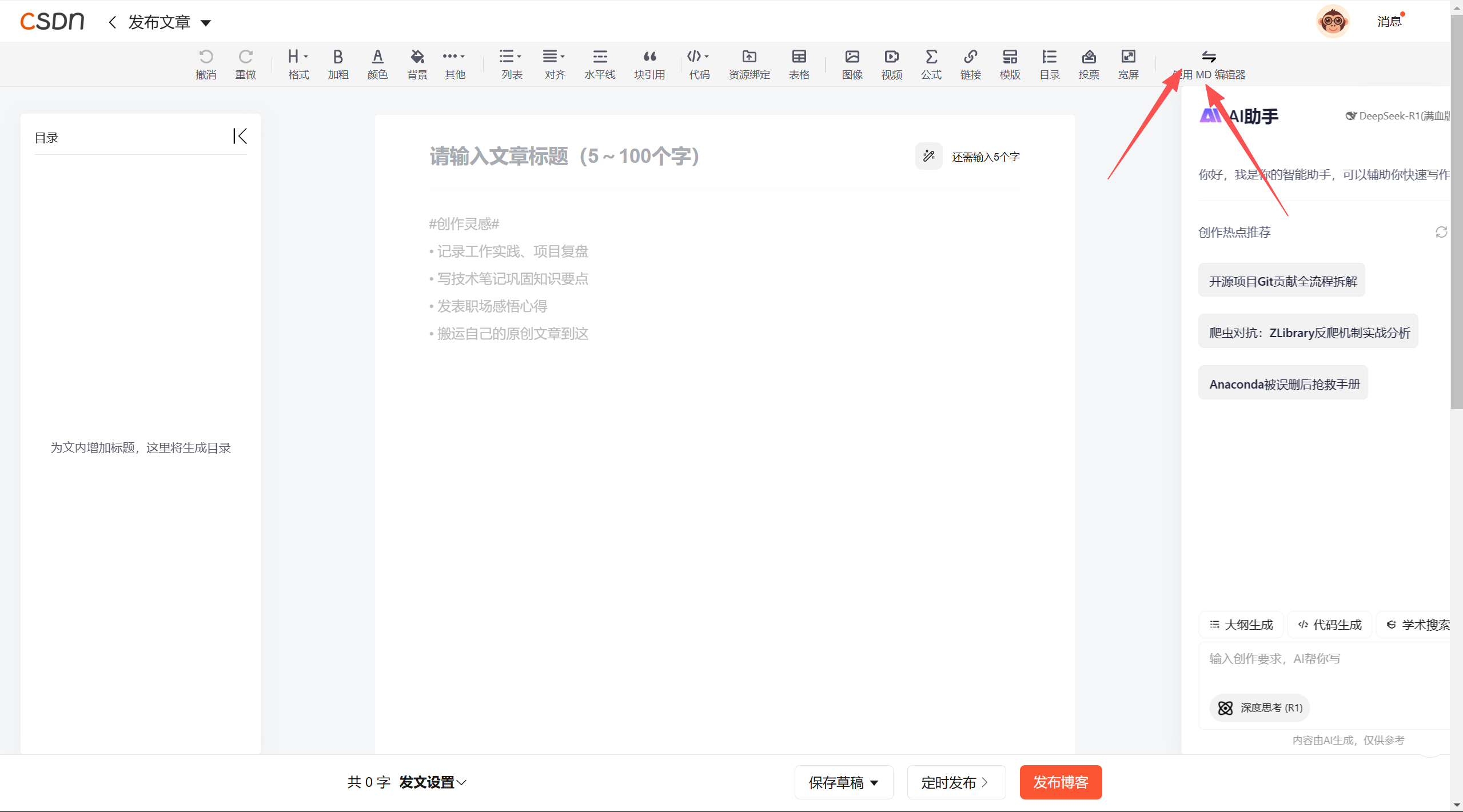Collapse the 目录 sidebar panel
This screenshot has width=1463, height=812.
pyautogui.click(x=240, y=136)
